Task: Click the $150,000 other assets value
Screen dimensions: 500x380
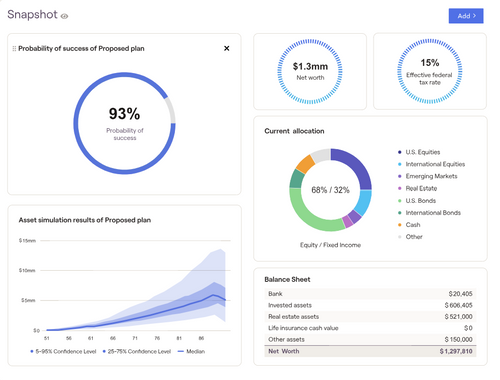Action: tap(458, 339)
